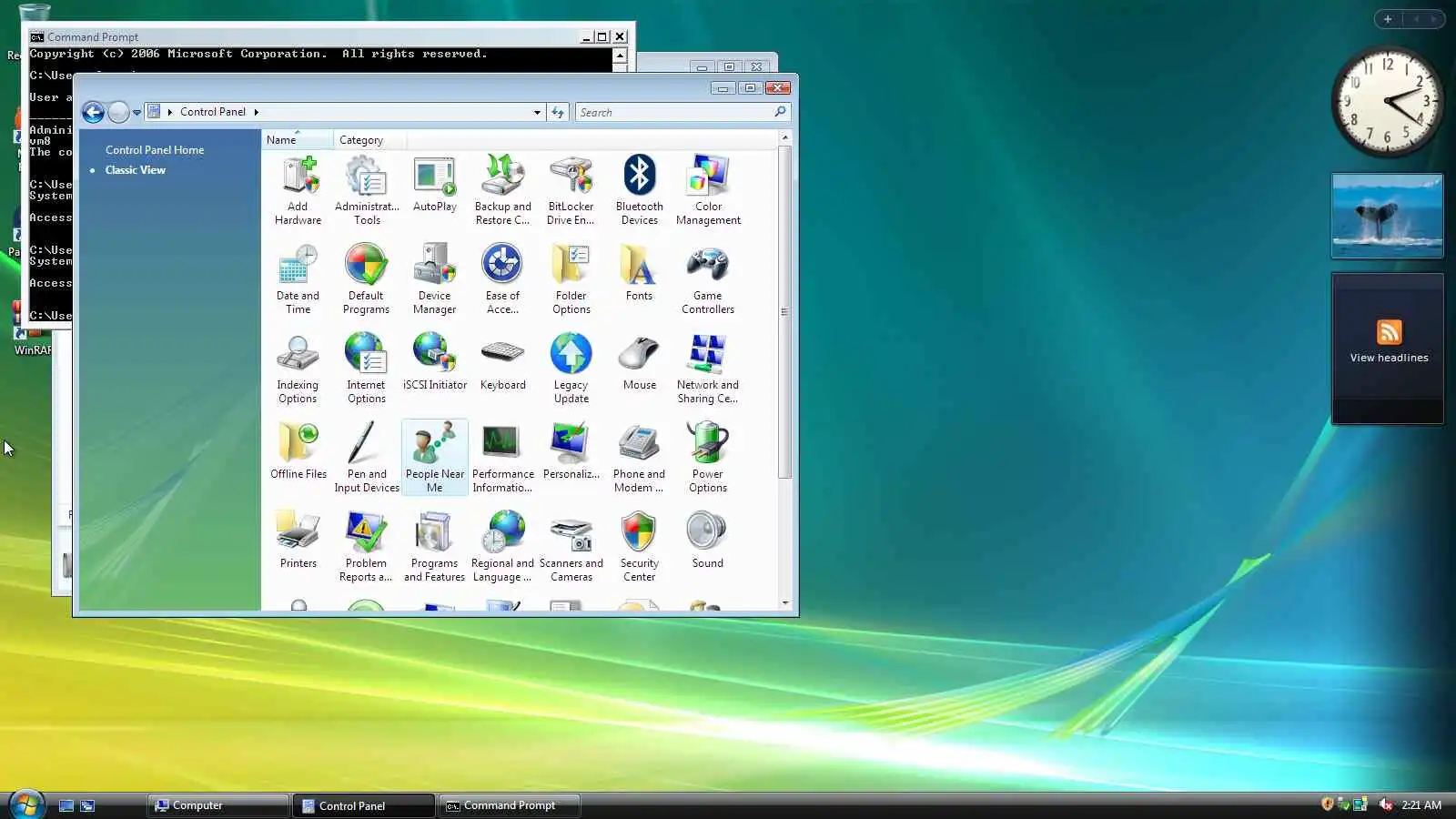Open the AutoPlay settings icon

435,184
